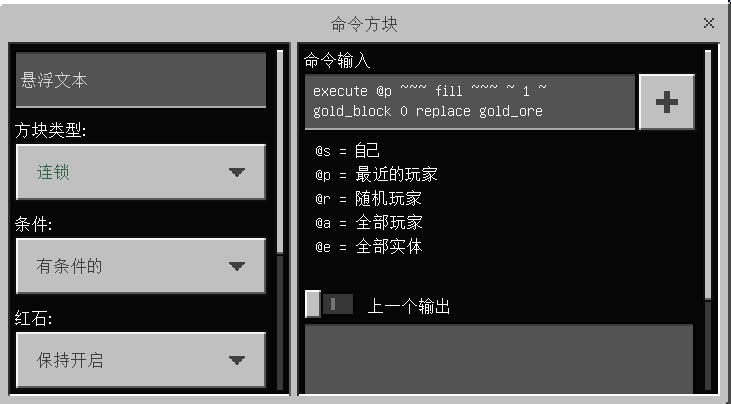Click the arrow icon on 连锁 dropdown

pyautogui.click(x=237, y=172)
